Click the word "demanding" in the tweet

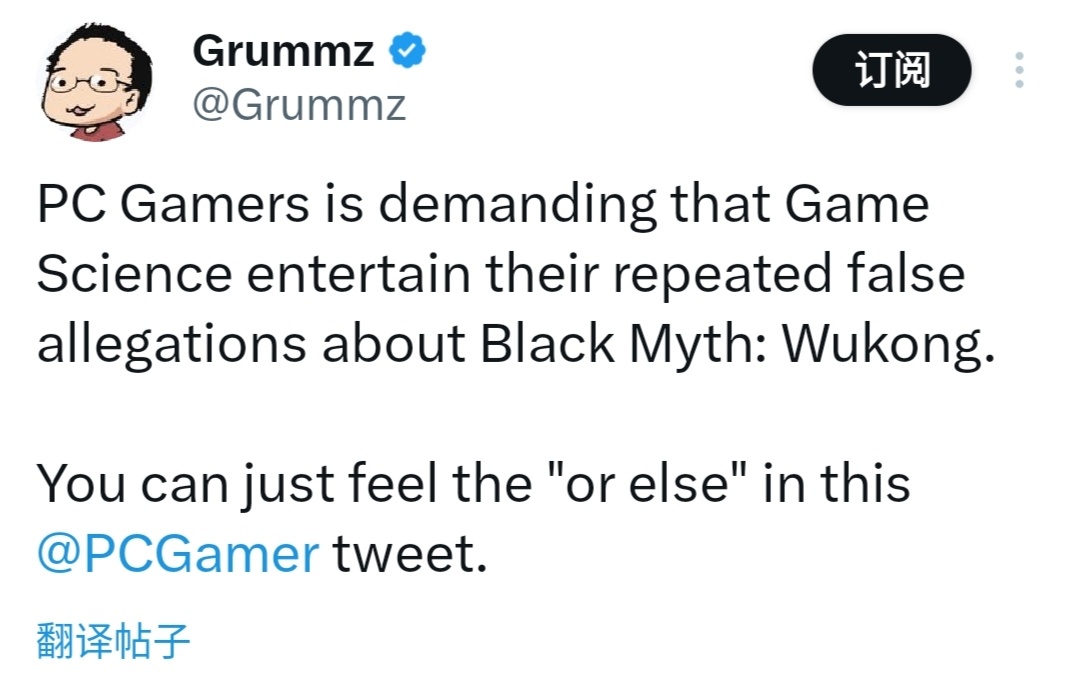[x=517, y=205]
